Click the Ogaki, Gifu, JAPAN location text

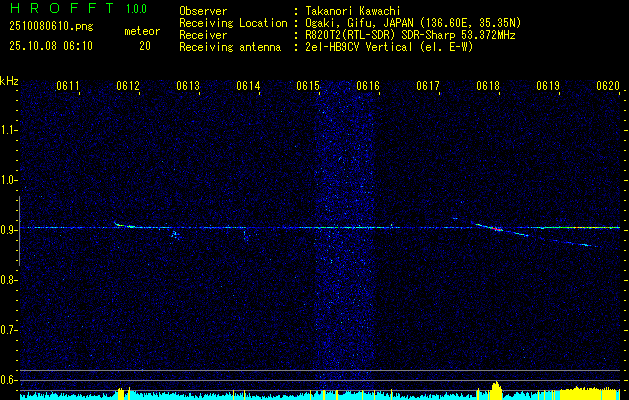click(413, 23)
